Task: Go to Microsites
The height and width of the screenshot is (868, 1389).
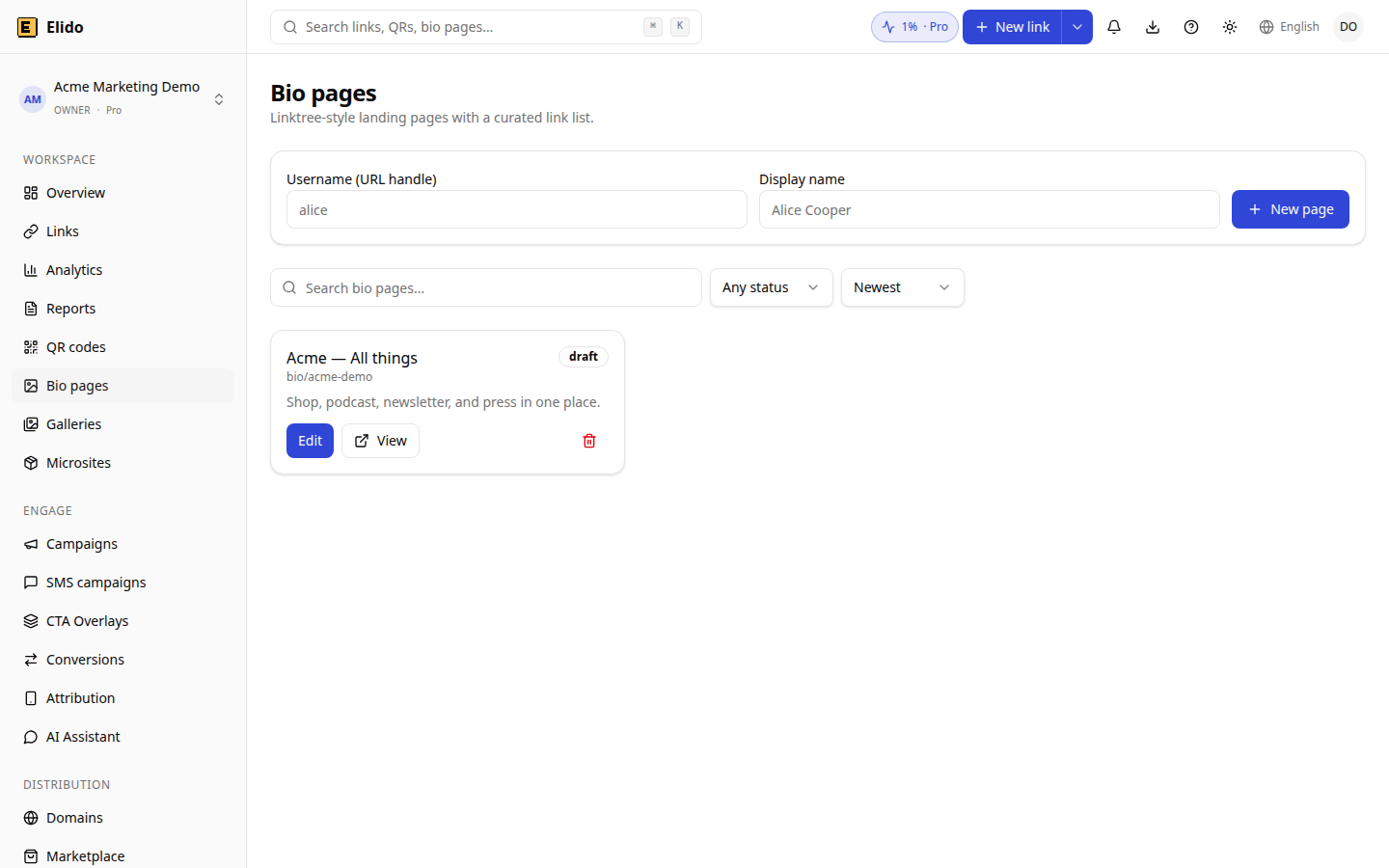Action: click(123, 463)
